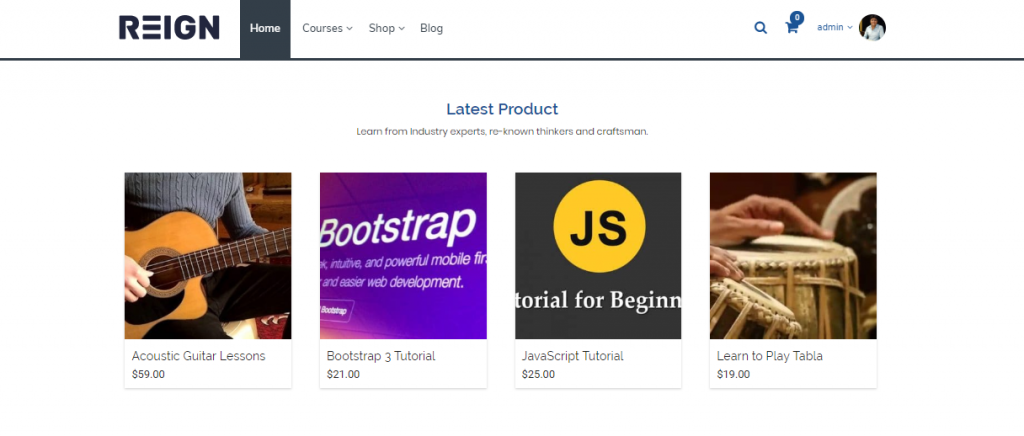Screen dimensions: 1024x436
Task: Expand the admin user dropdown
Action: [835, 27]
